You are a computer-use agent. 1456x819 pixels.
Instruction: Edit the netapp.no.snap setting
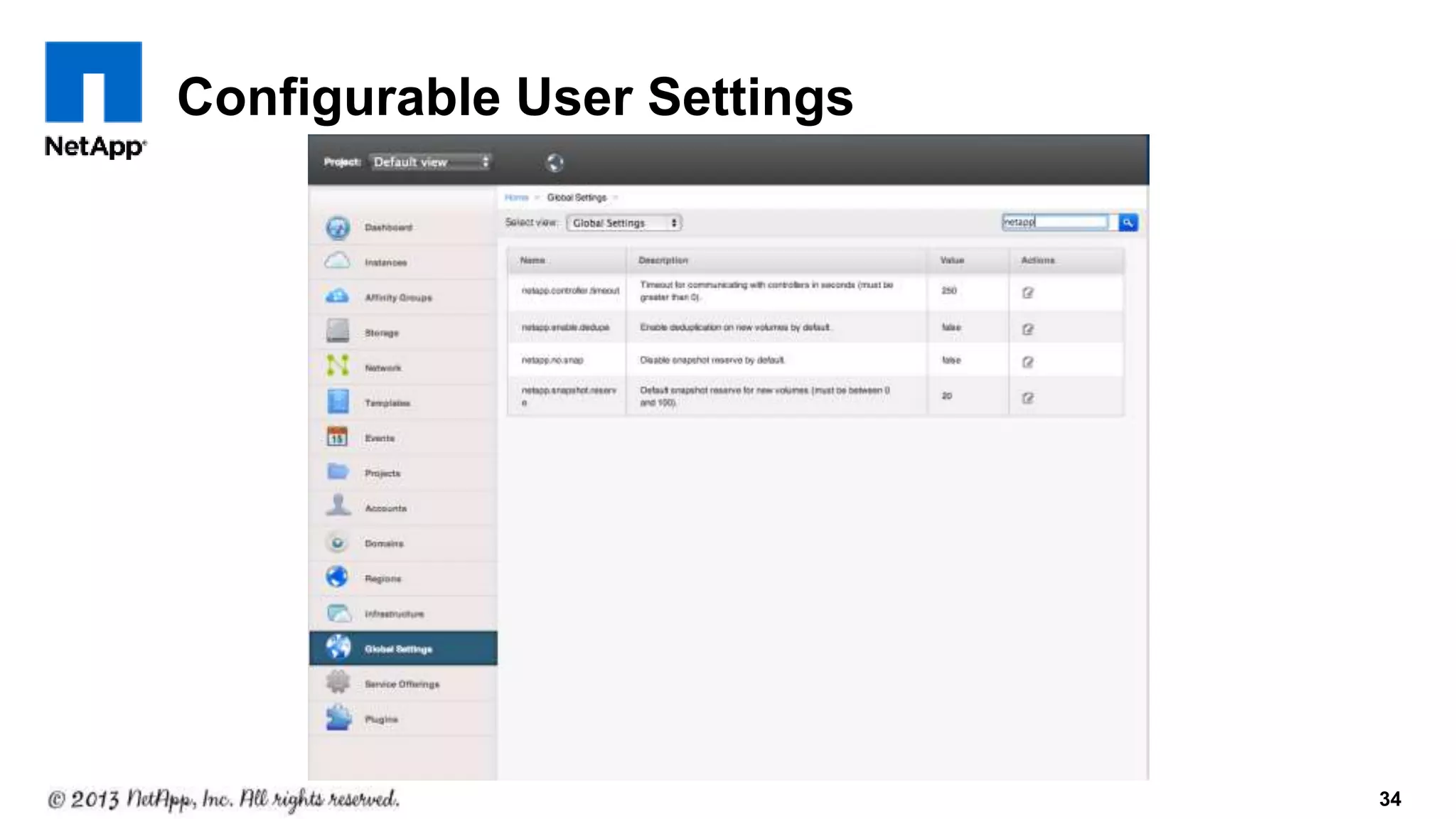pyautogui.click(x=1027, y=362)
